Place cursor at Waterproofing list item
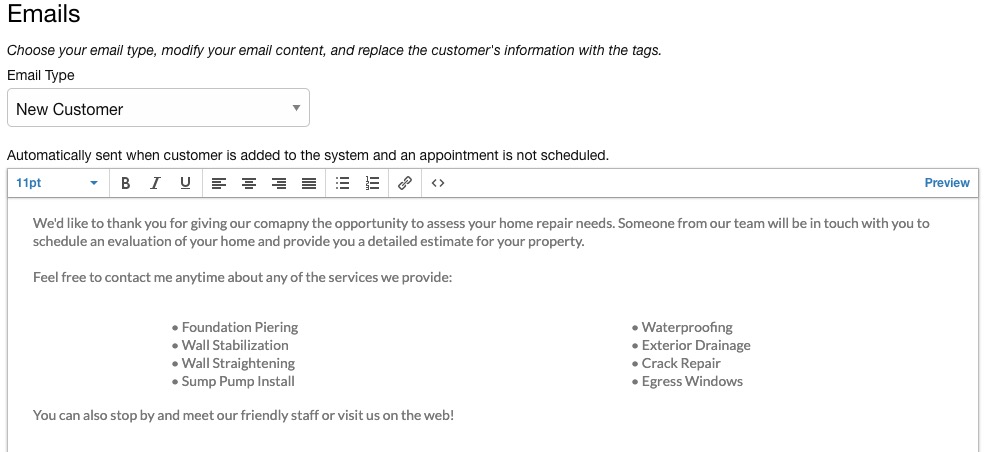 coord(687,327)
